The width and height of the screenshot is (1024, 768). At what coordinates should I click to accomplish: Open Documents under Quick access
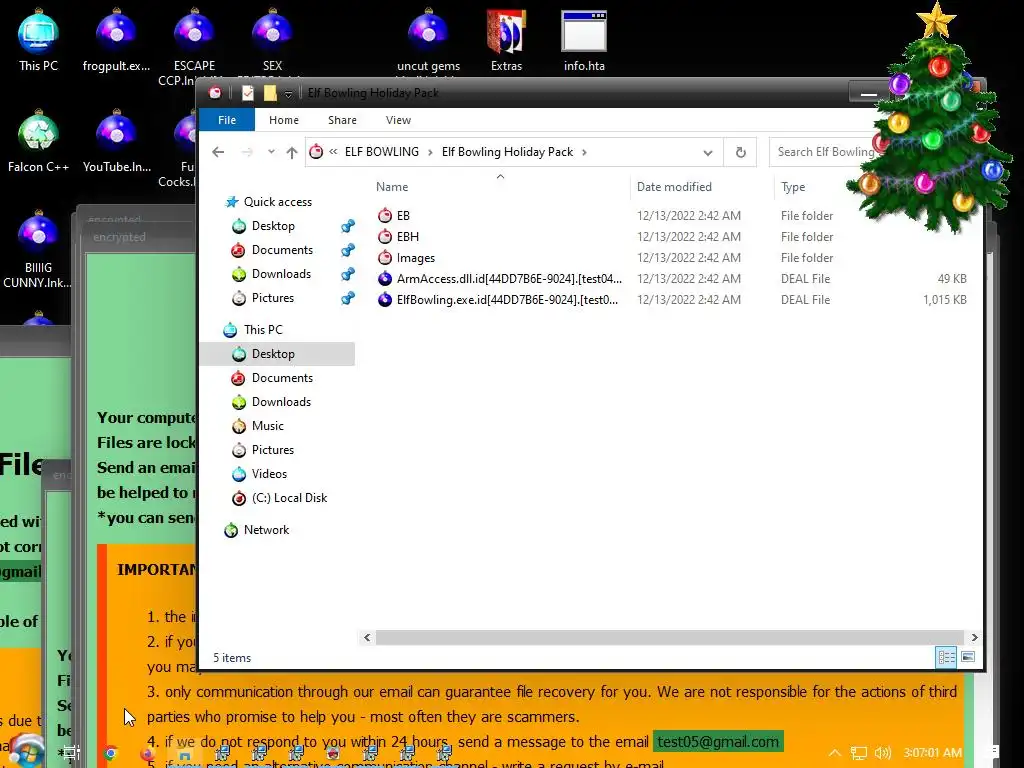281,250
